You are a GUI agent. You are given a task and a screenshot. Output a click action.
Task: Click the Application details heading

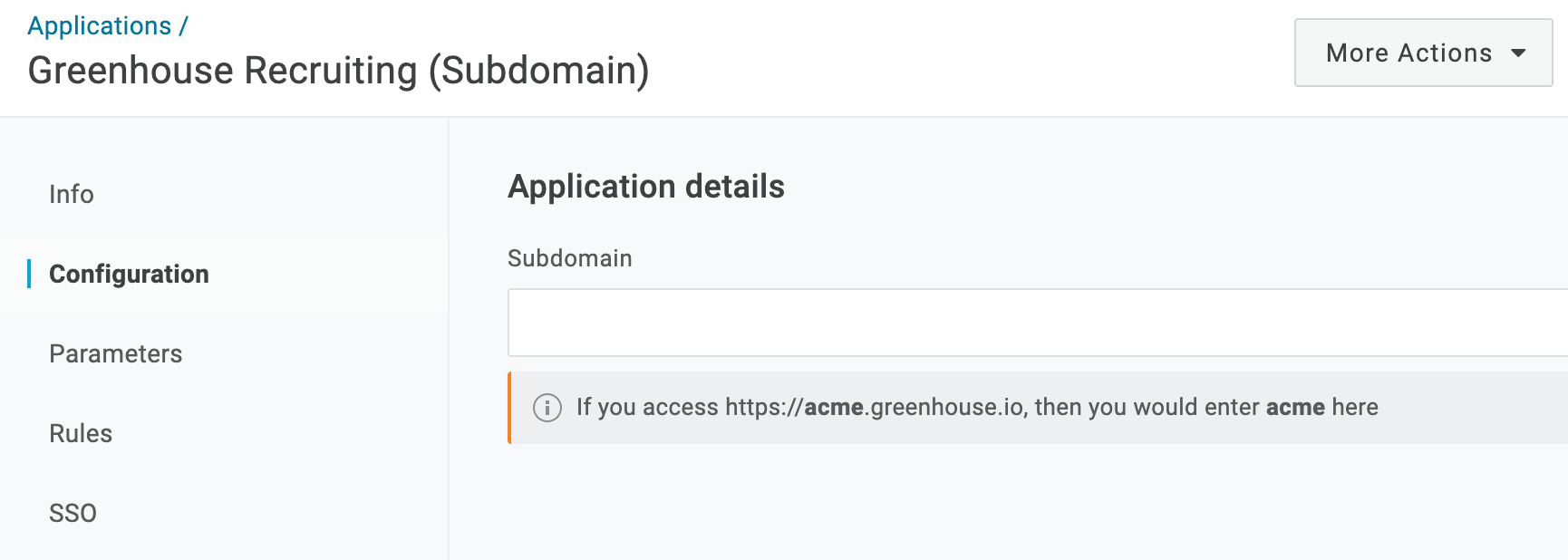(646, 187)
